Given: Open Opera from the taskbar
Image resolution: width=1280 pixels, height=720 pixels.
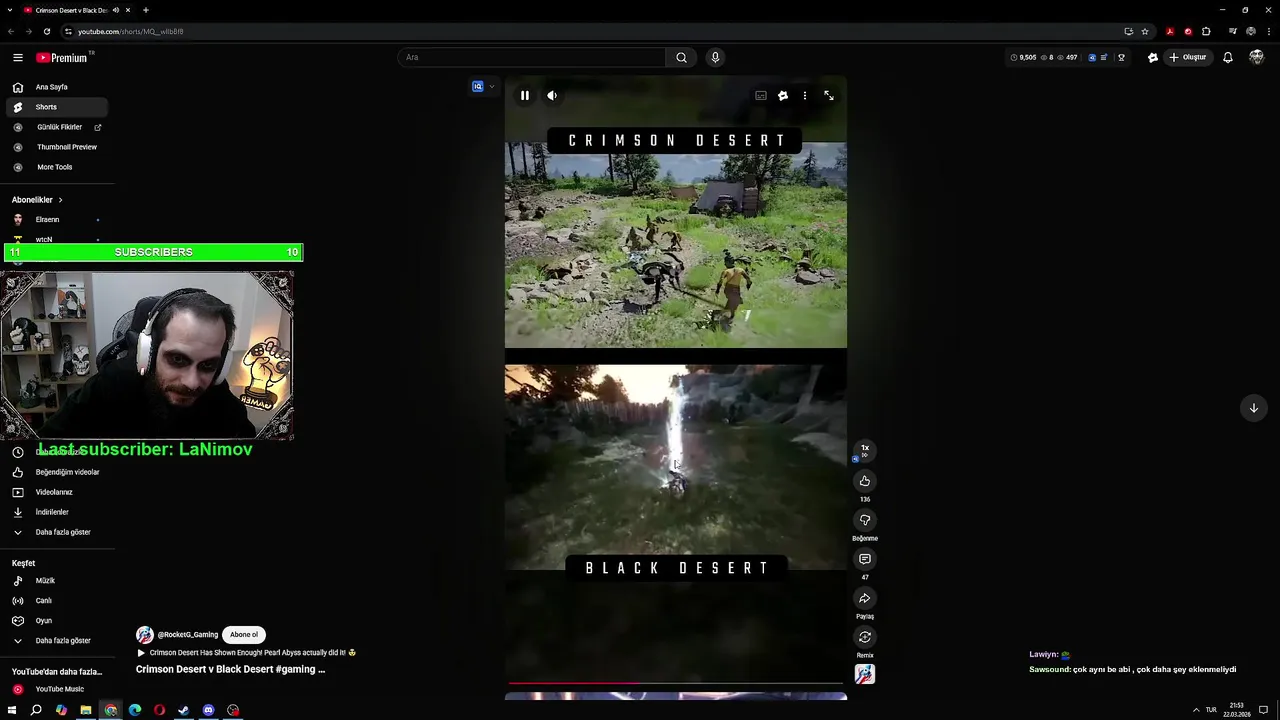Looking at the screenshot, I should [x=159, y=710].
